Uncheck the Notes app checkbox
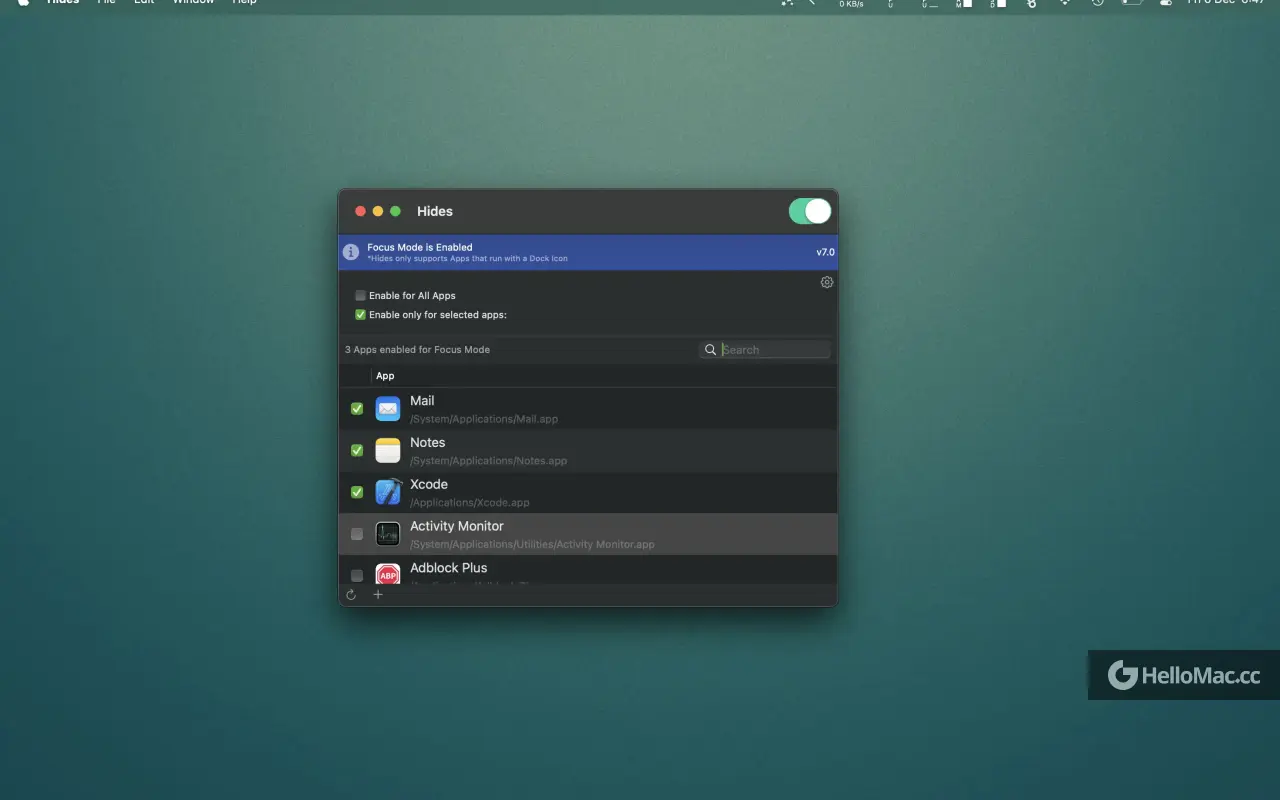Screen dimensions: 1280x800 pyautogui.click(x=357, y=451)
